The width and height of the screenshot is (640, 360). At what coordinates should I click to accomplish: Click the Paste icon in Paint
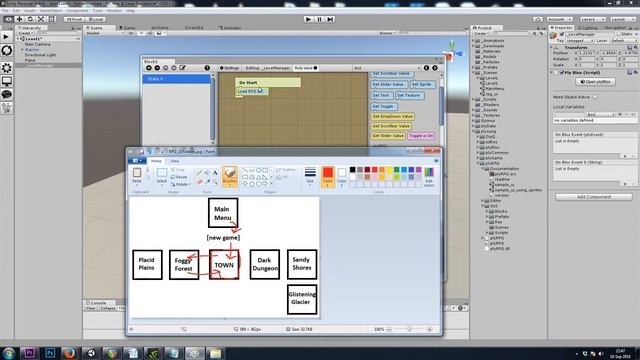[x=137, y=173]
